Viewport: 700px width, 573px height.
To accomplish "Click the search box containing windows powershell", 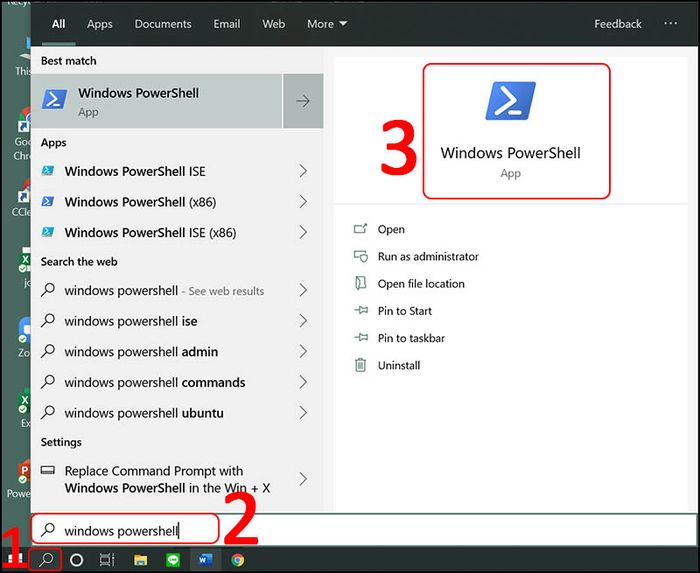I will (x=125, y=530).
